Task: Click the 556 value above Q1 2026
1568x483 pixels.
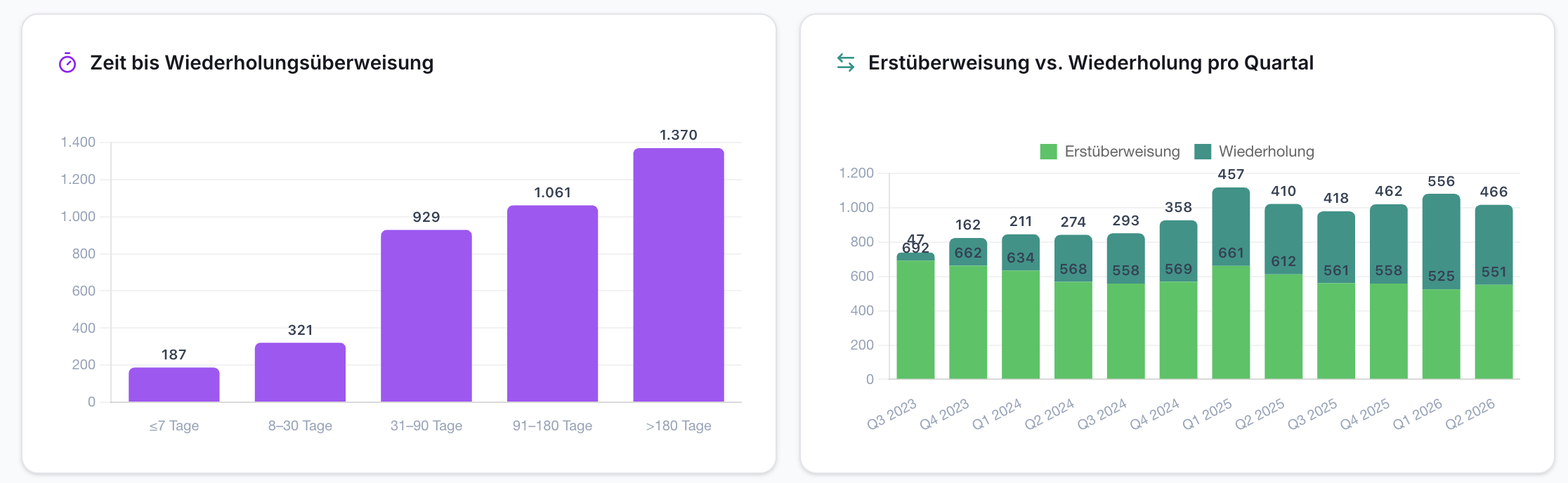Action: pyautogui.click(x=1441, y=181)
